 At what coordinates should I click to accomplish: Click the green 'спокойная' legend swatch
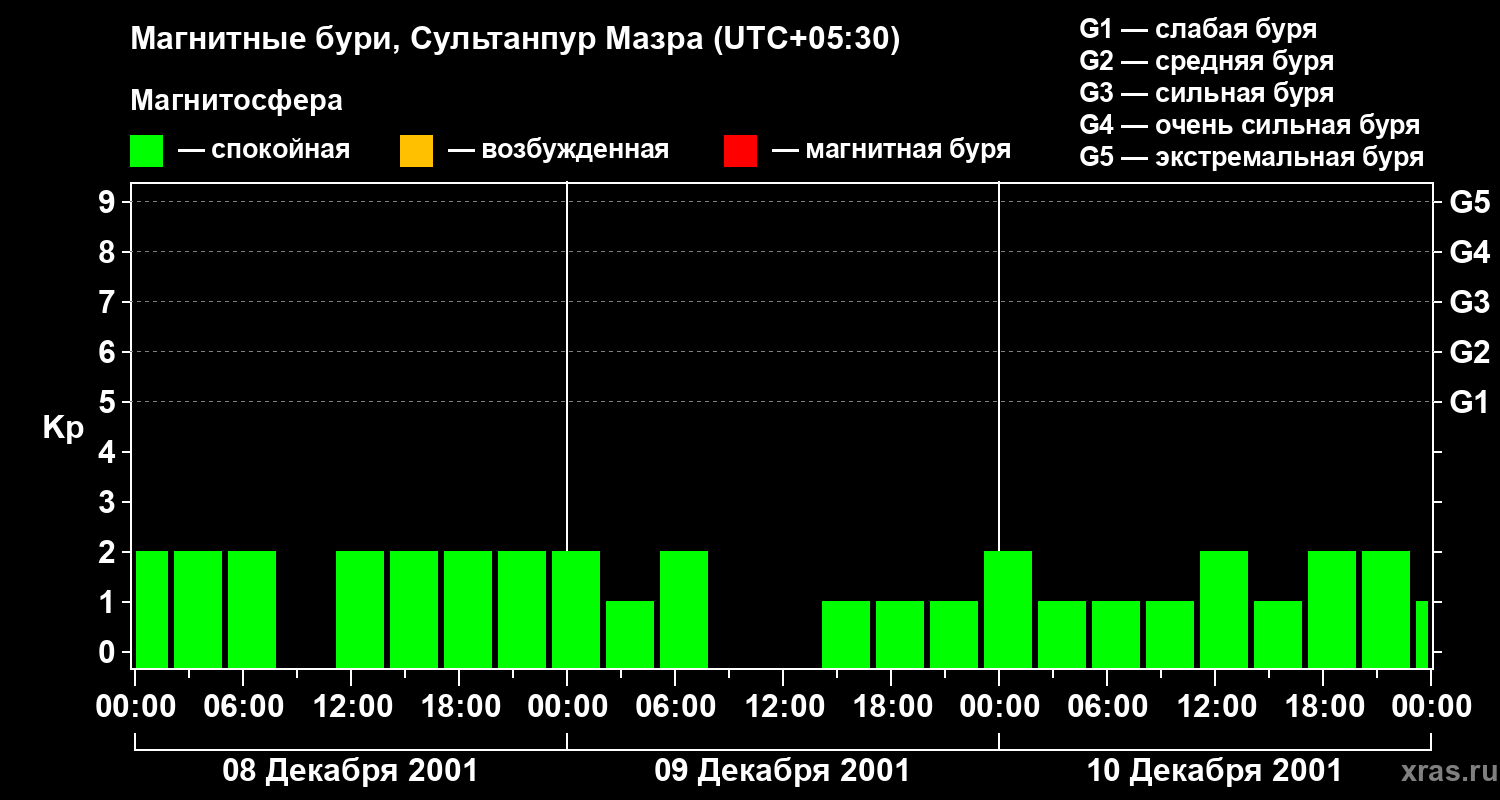point(147,151)
